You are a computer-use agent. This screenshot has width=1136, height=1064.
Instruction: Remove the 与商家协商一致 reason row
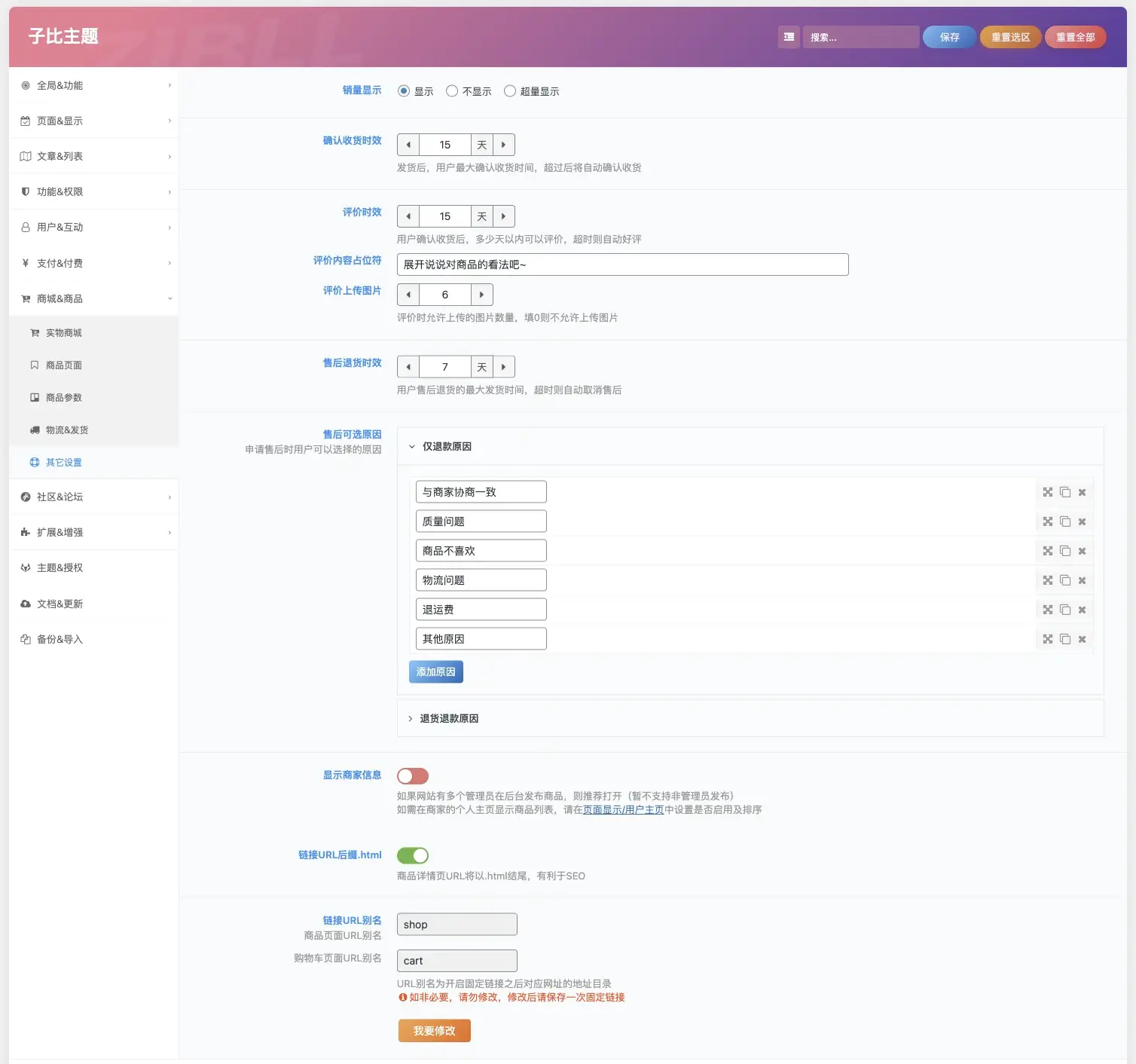[1082, 492]
